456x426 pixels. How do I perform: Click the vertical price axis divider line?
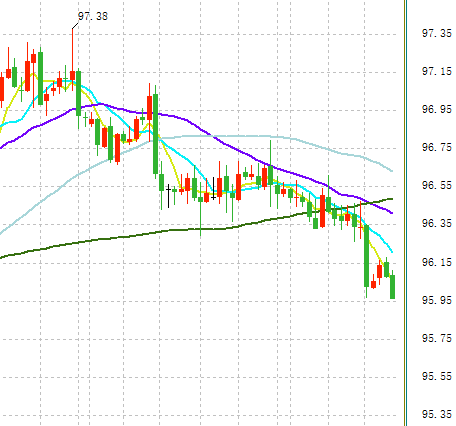pyautogui.click(x=405, y=213)
